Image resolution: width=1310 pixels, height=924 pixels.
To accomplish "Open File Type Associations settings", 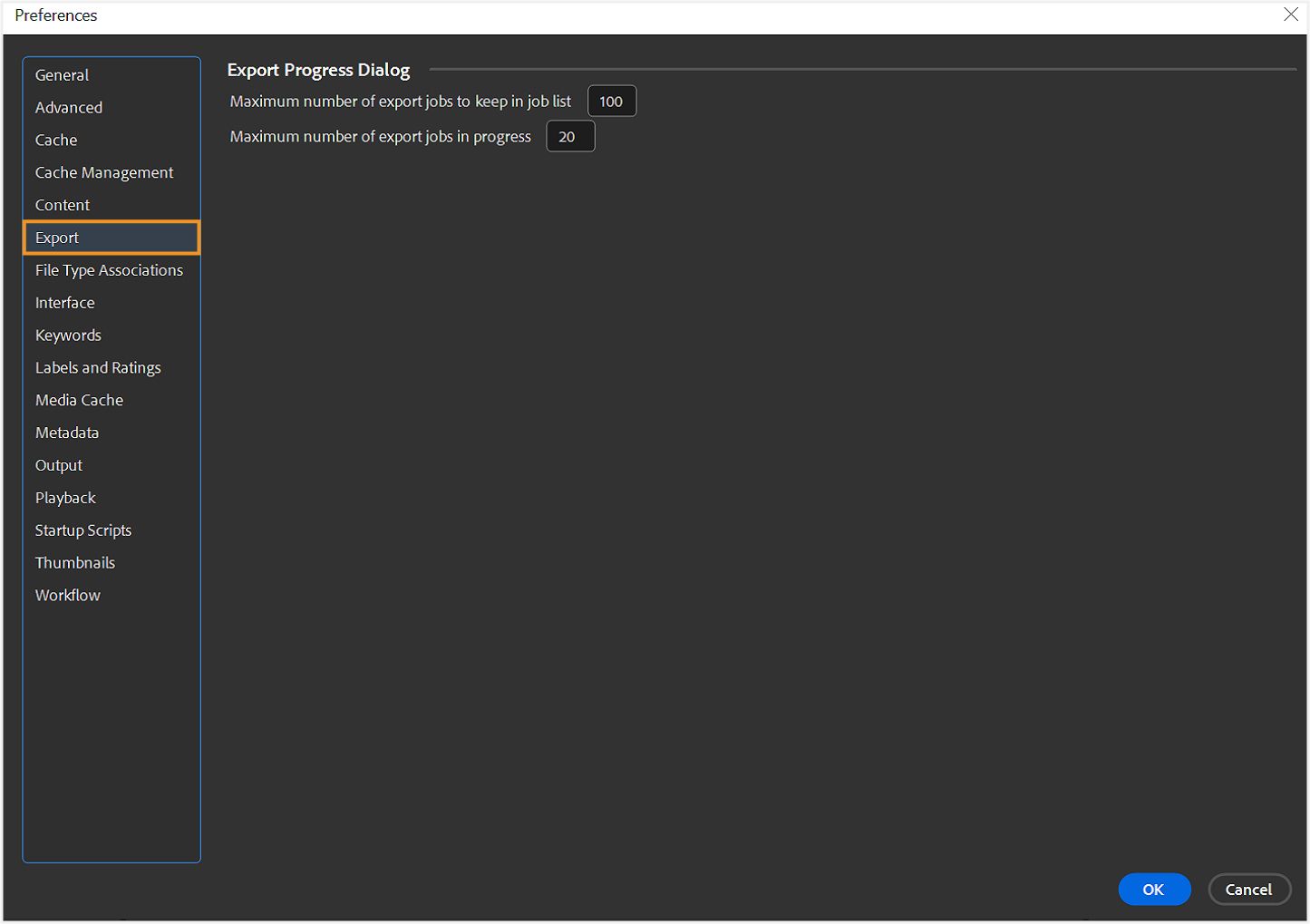I will tap(108, 270).
